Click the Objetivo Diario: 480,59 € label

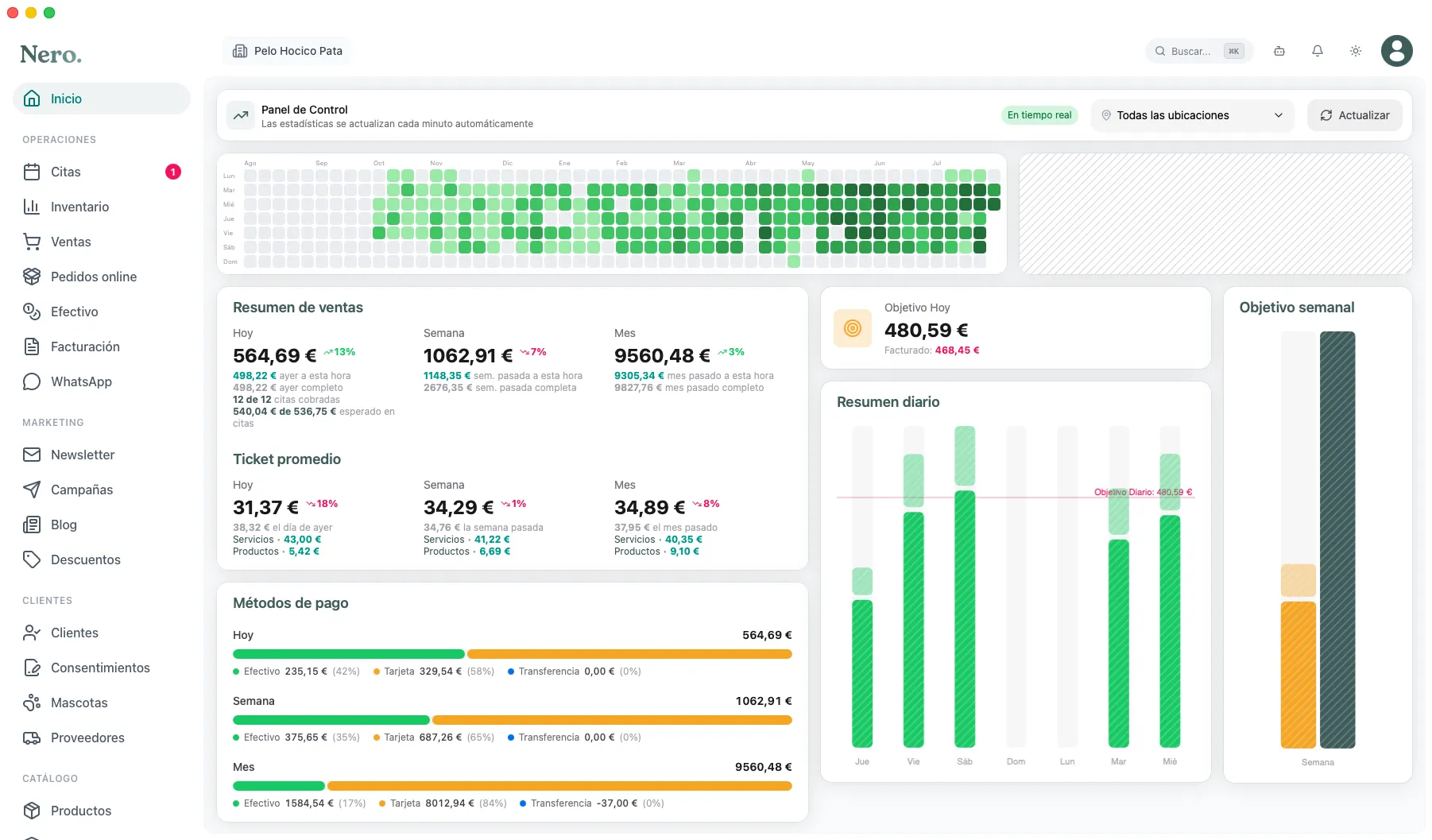[x=1143, y=492]
